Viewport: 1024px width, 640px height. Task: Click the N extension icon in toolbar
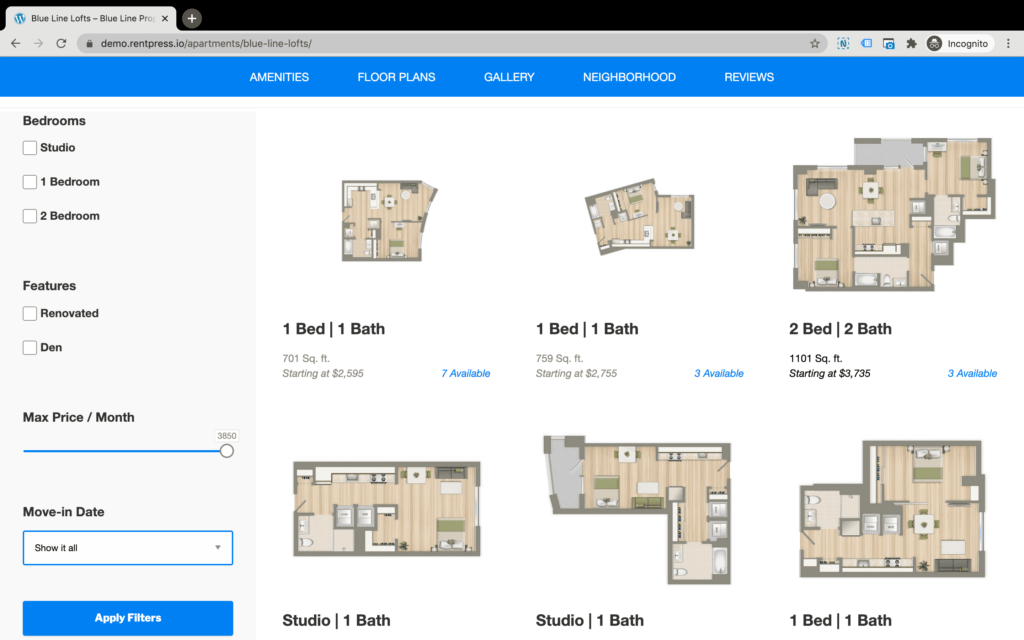pyautogui.click(x=843, y=44)
